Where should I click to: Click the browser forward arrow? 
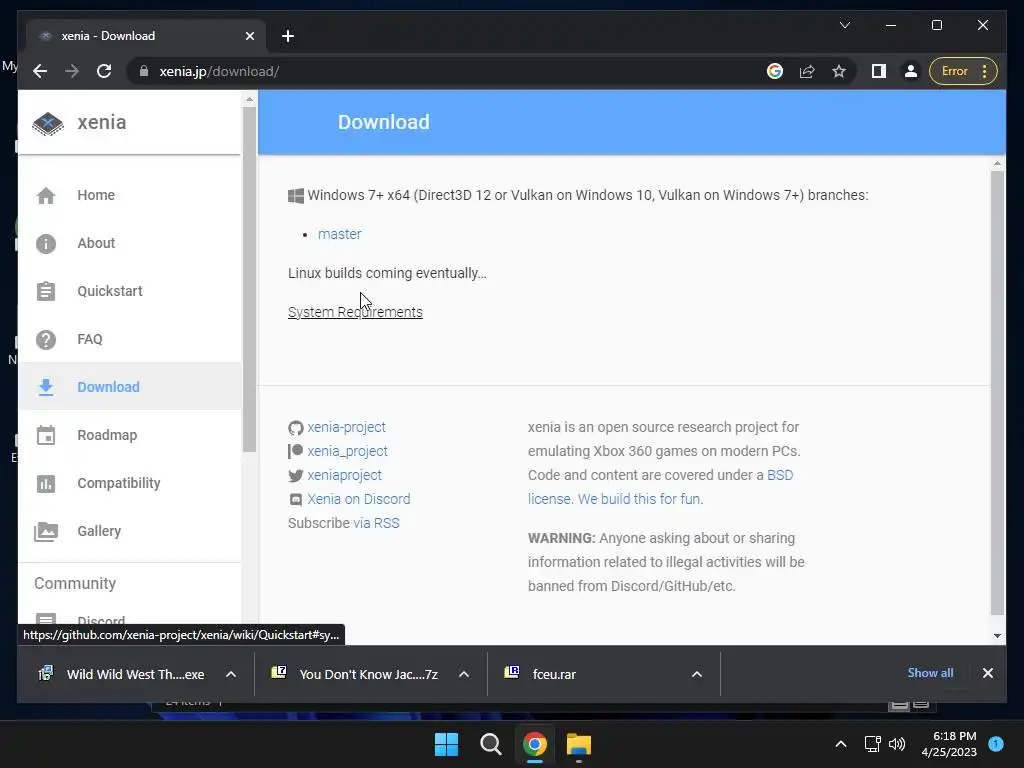click(72, 71)
